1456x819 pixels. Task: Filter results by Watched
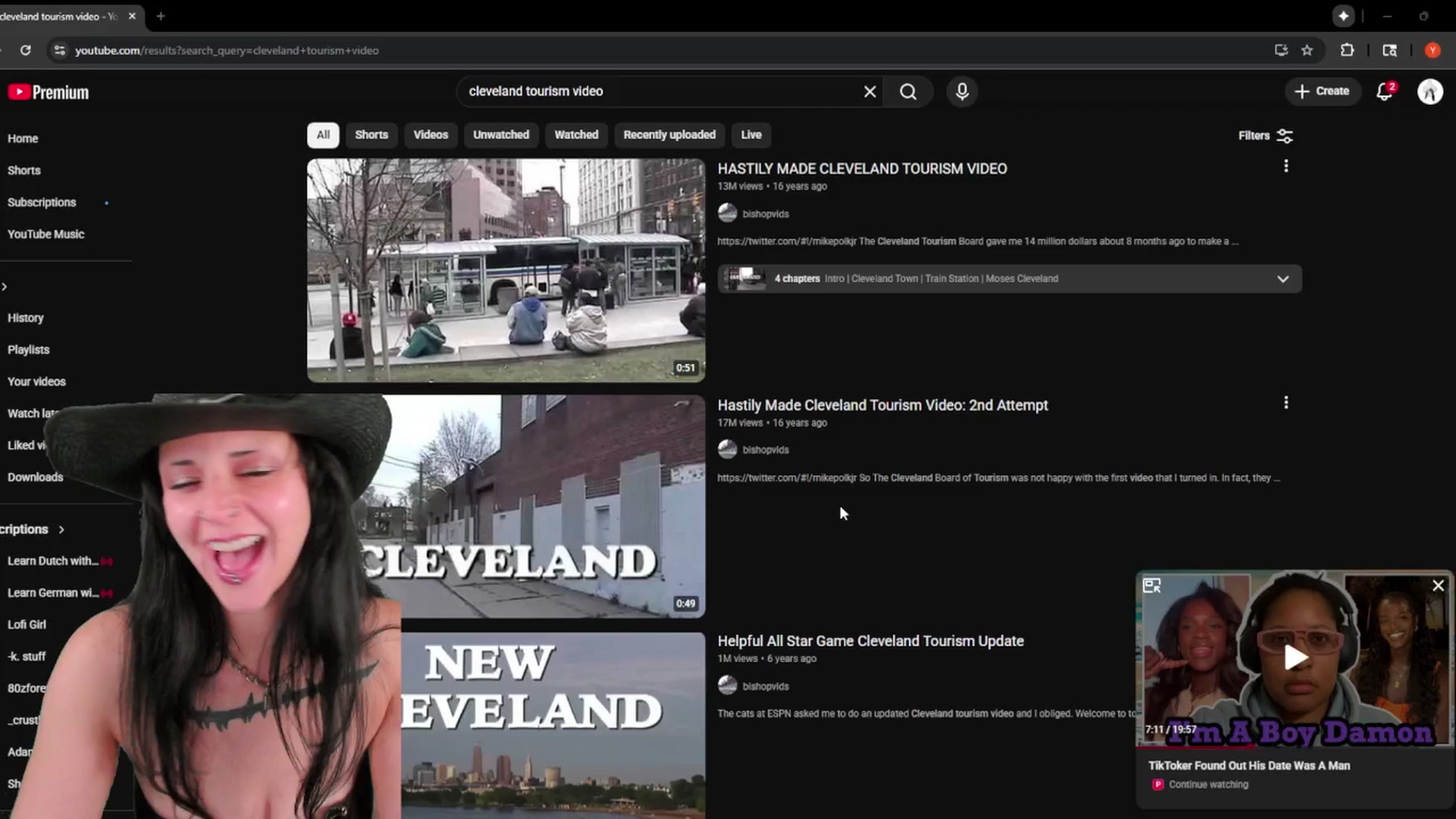pyautogui.click(x=576, y=135)
